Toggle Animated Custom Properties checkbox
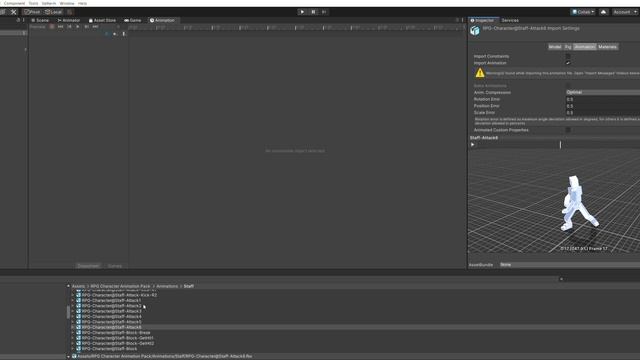Screen dimensions: 640x360 point(568,130)
